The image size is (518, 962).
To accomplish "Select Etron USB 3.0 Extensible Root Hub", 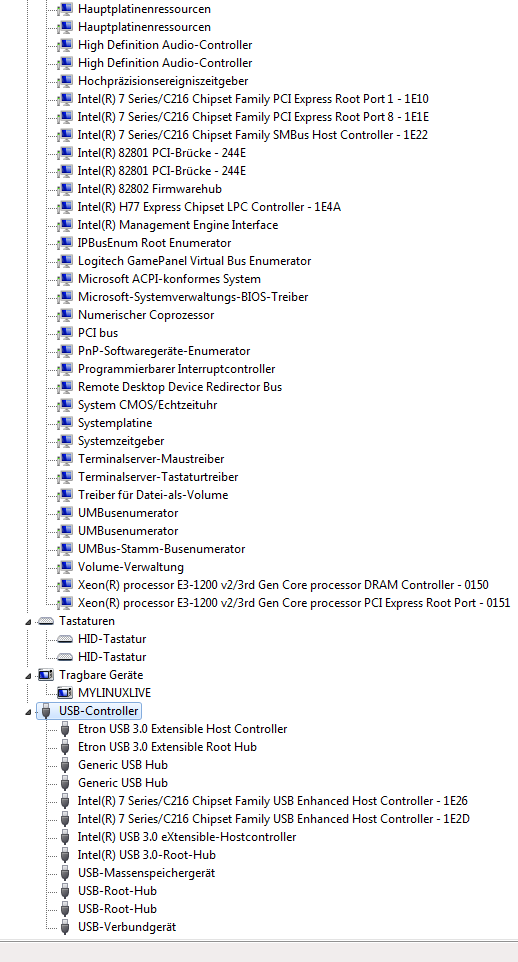I will coord(167,747).
